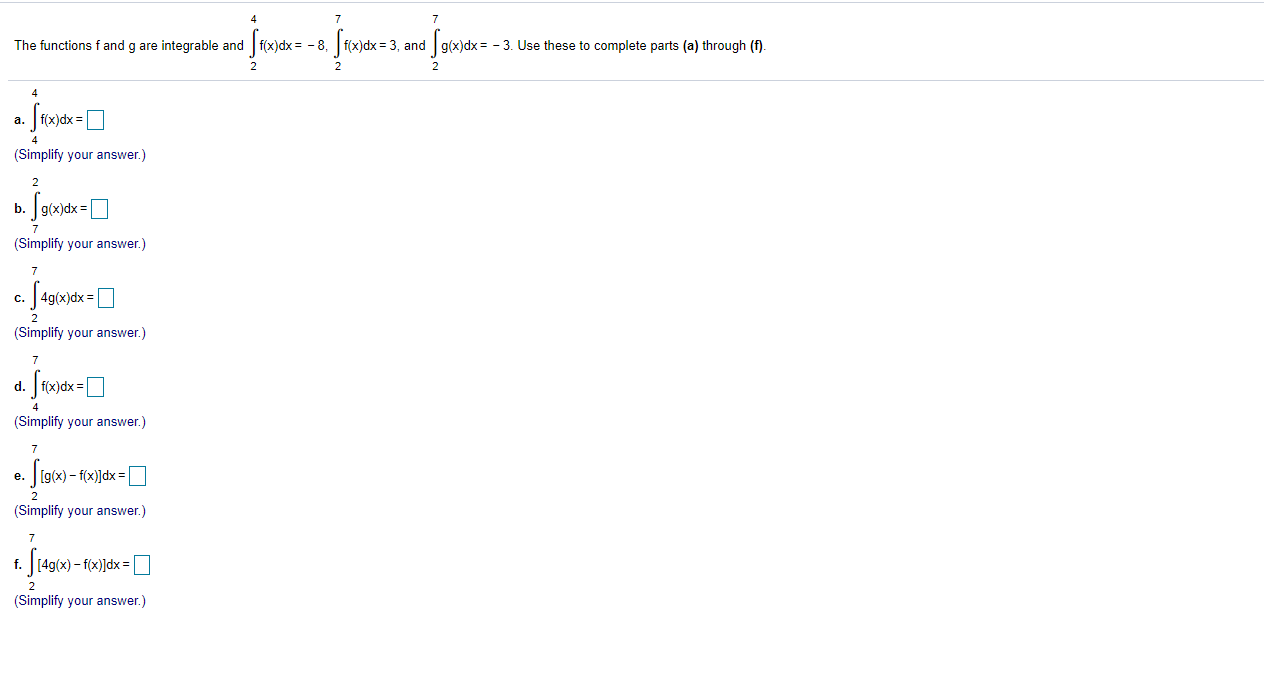Click the Simplify your answer hint under part a
This screenshot has height=680, width=1264.
pos(79,154)
